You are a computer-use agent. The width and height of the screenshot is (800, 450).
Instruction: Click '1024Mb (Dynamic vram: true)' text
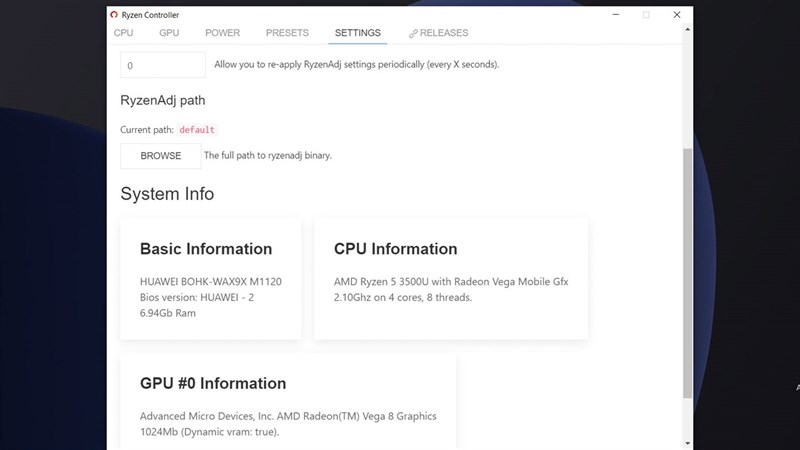click(x=210, y=432)
